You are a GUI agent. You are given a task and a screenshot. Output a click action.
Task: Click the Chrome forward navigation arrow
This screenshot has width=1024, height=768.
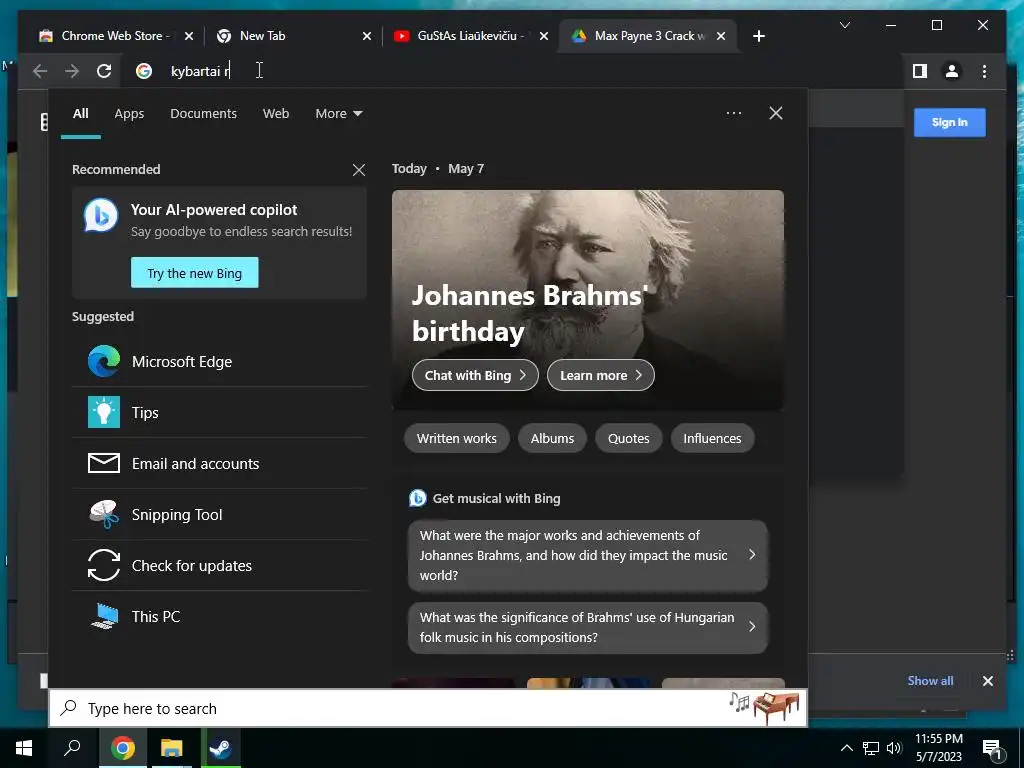pyautogui.click(x=72, y=71)
